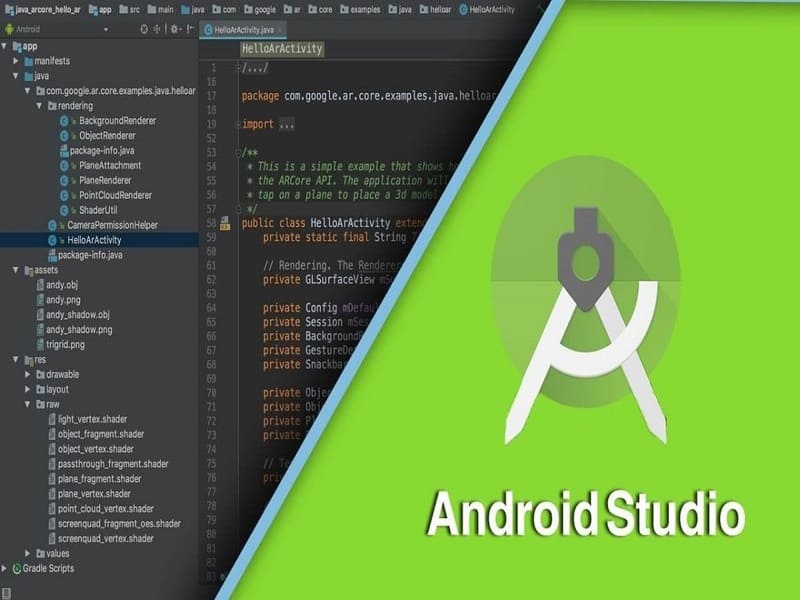Select PointCloudRenderer class
The image size is (800, 600).
(106, 195)
